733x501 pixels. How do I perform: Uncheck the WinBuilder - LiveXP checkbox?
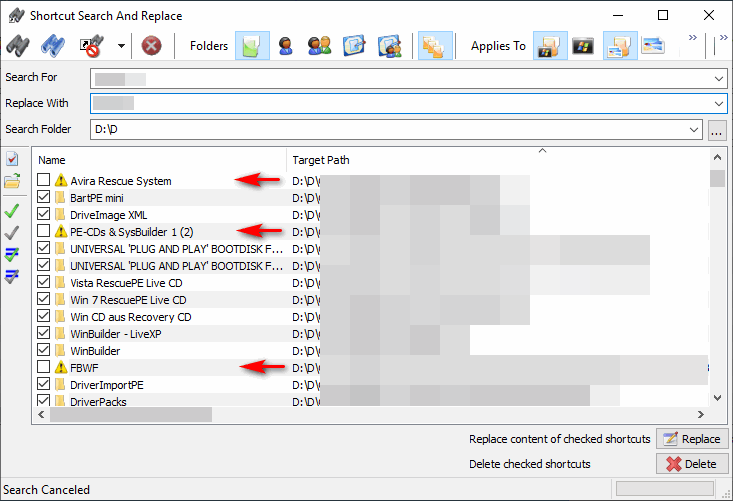pyautogui.click(x=43, y=332)
